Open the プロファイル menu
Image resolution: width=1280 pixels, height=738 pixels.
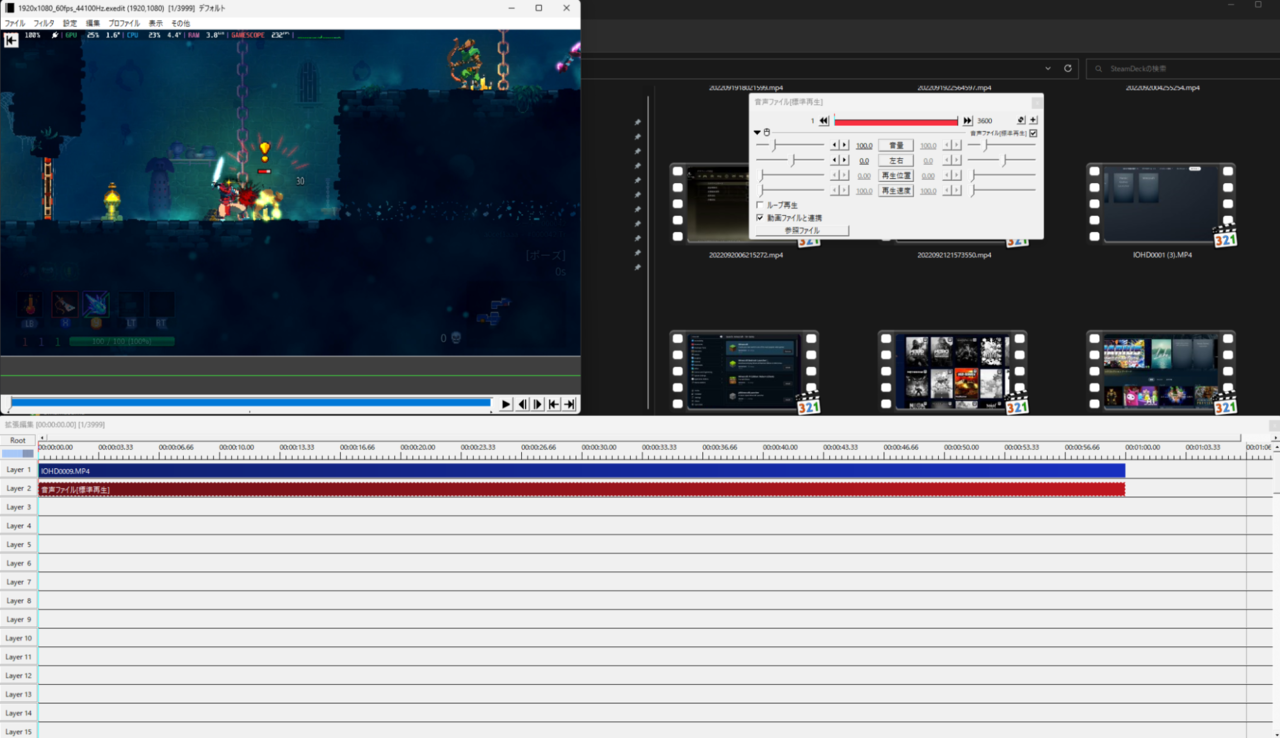[124, 23]
